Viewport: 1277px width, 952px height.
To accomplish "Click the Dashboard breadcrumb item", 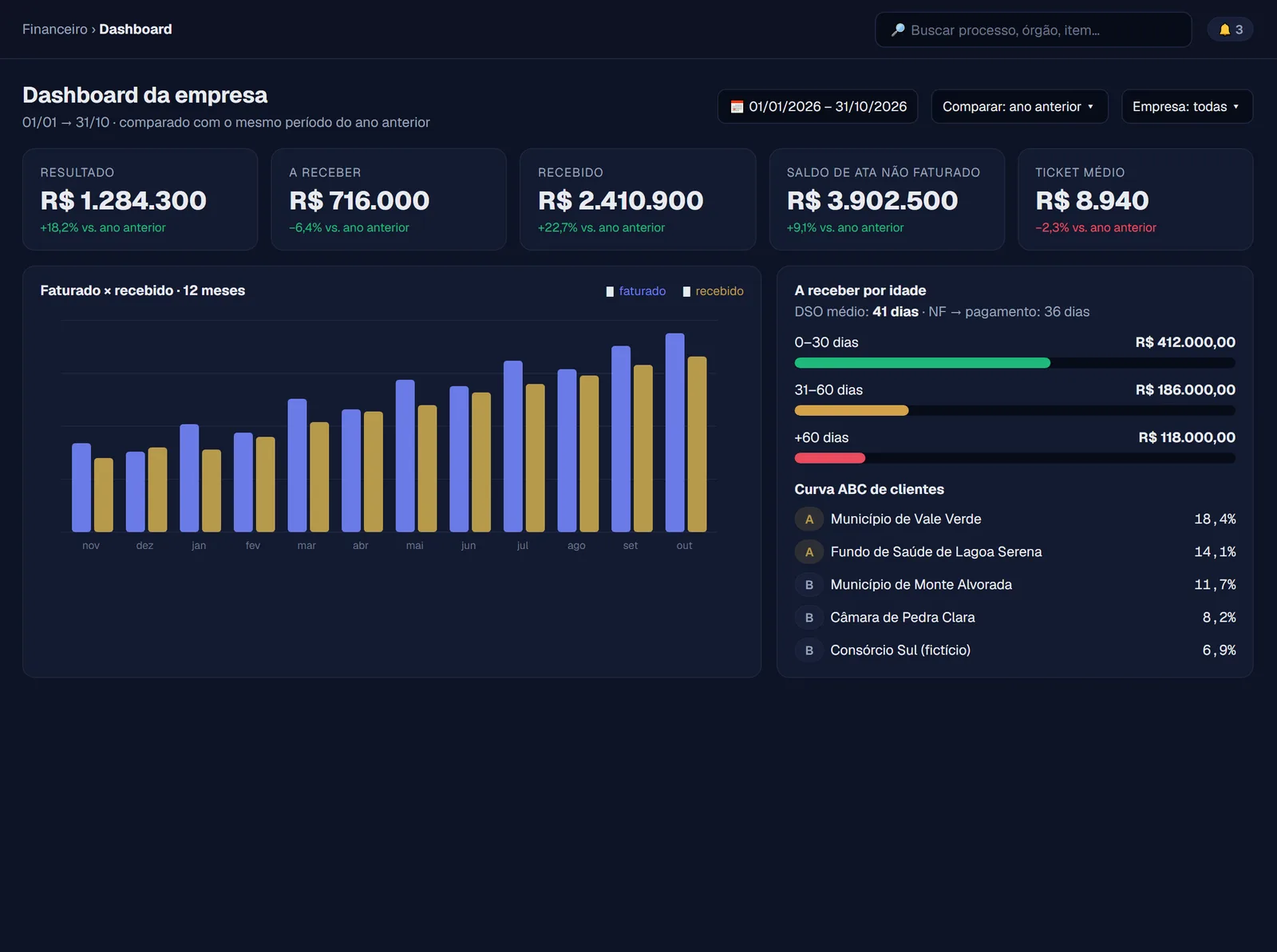I will [x=136, y=30].
